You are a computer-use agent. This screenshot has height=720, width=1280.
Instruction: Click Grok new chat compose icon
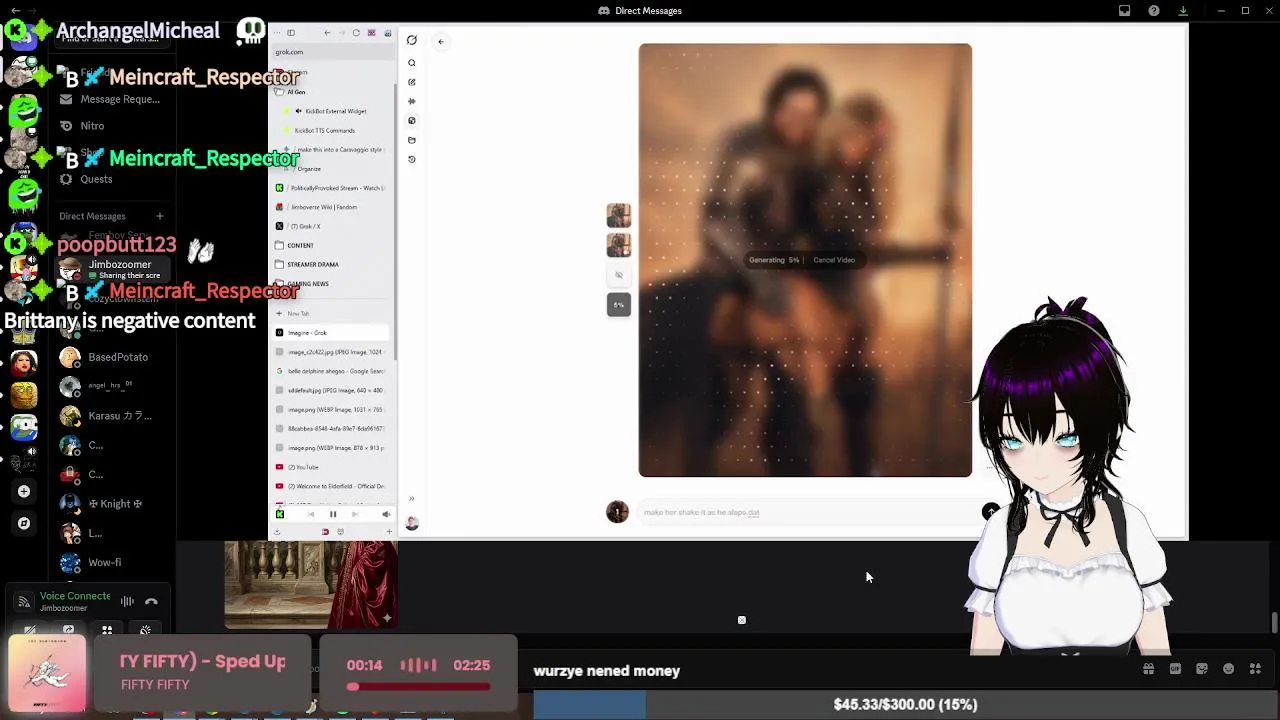(411, 82)
